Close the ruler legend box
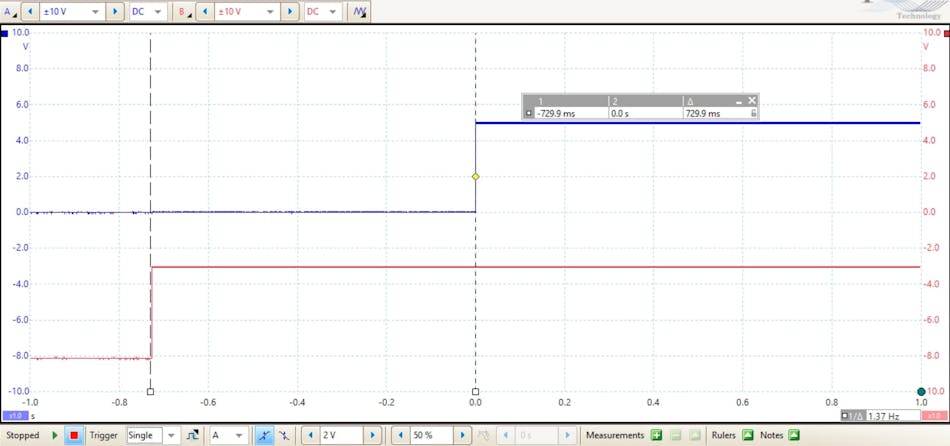Image resolution: width=950 pixels, height=446 pixels. [752, 101]
